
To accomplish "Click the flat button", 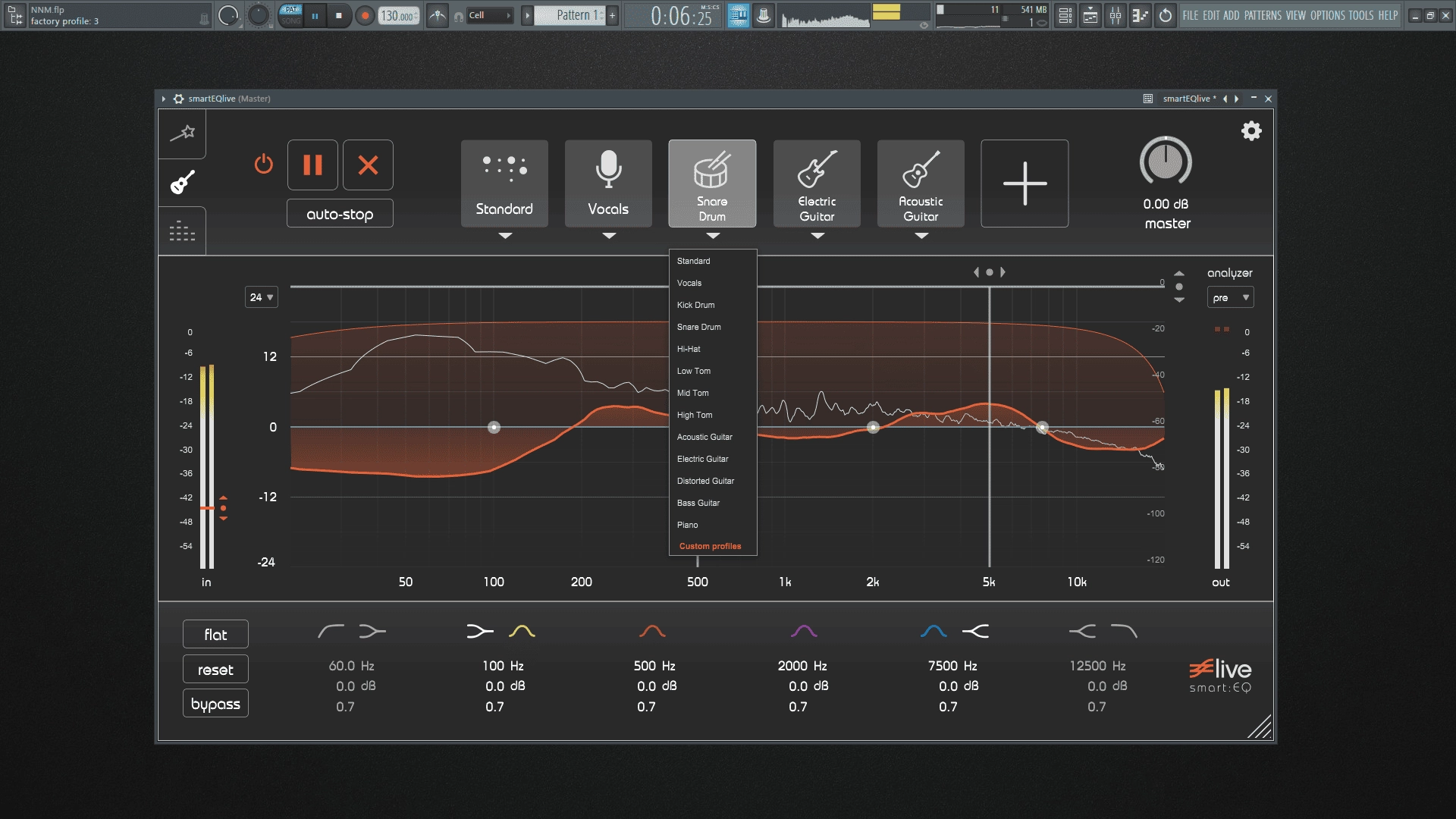I will pos(215,635).
